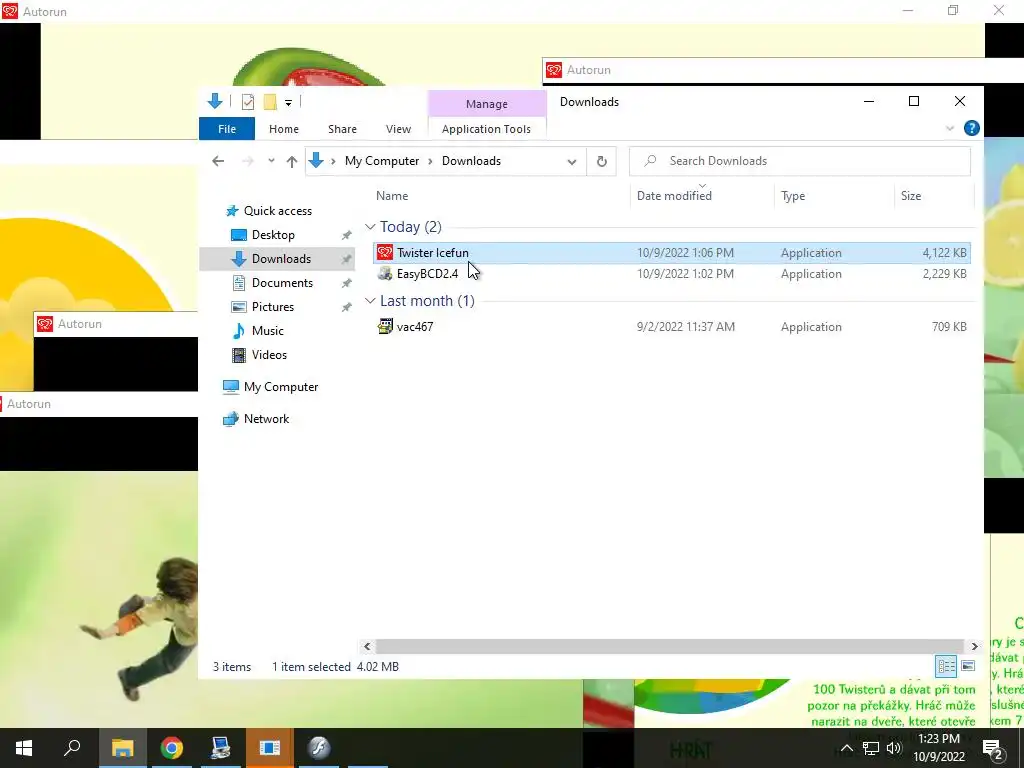
Task: Switch to Details view layout icon
Action: (x=946, y=666)
